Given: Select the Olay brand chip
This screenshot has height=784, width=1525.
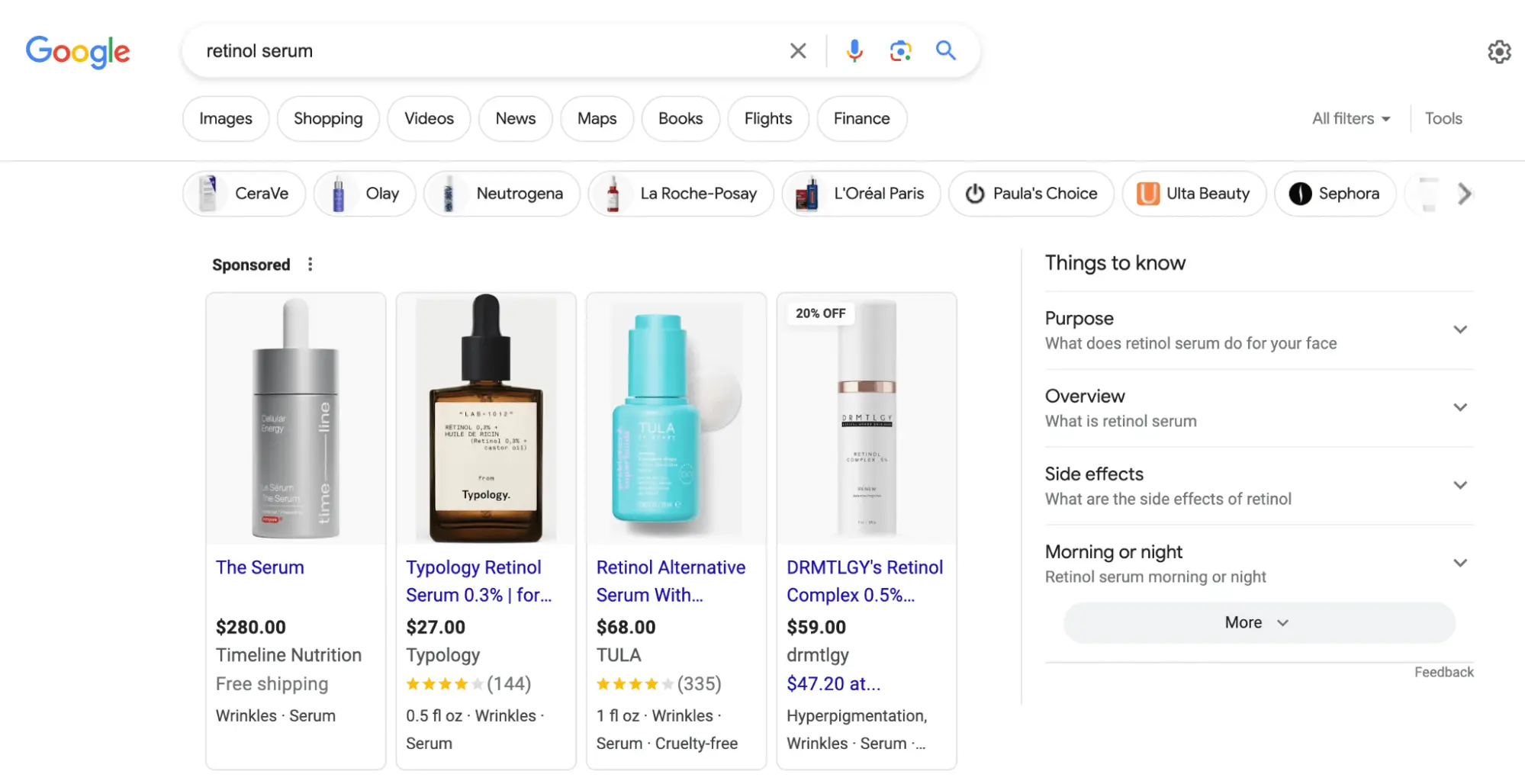Looking at the screenshot, I should coord(365,194).
